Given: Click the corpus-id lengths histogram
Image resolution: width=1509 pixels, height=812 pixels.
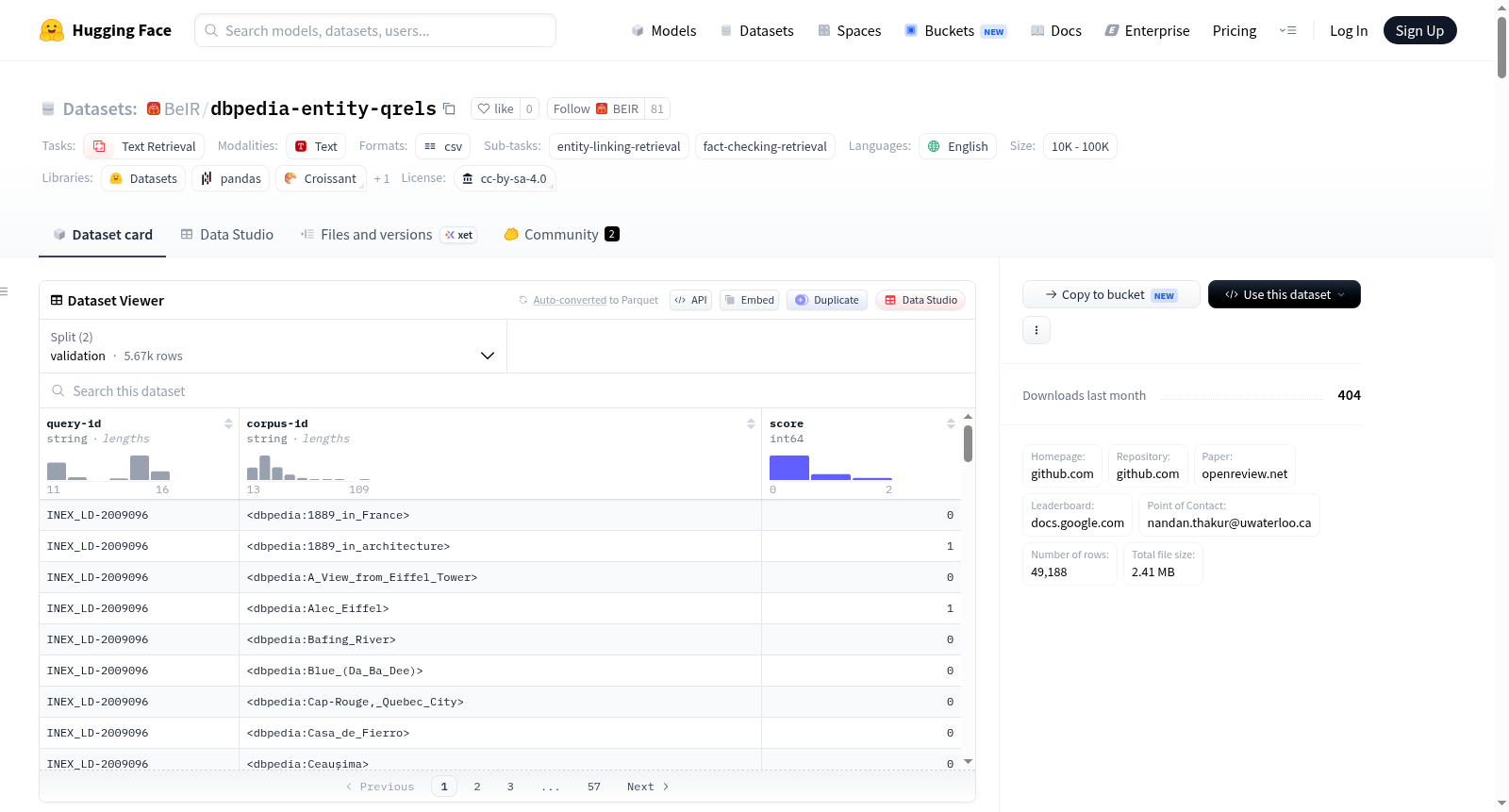Looking at the screenshot, I should pos(308,468).
